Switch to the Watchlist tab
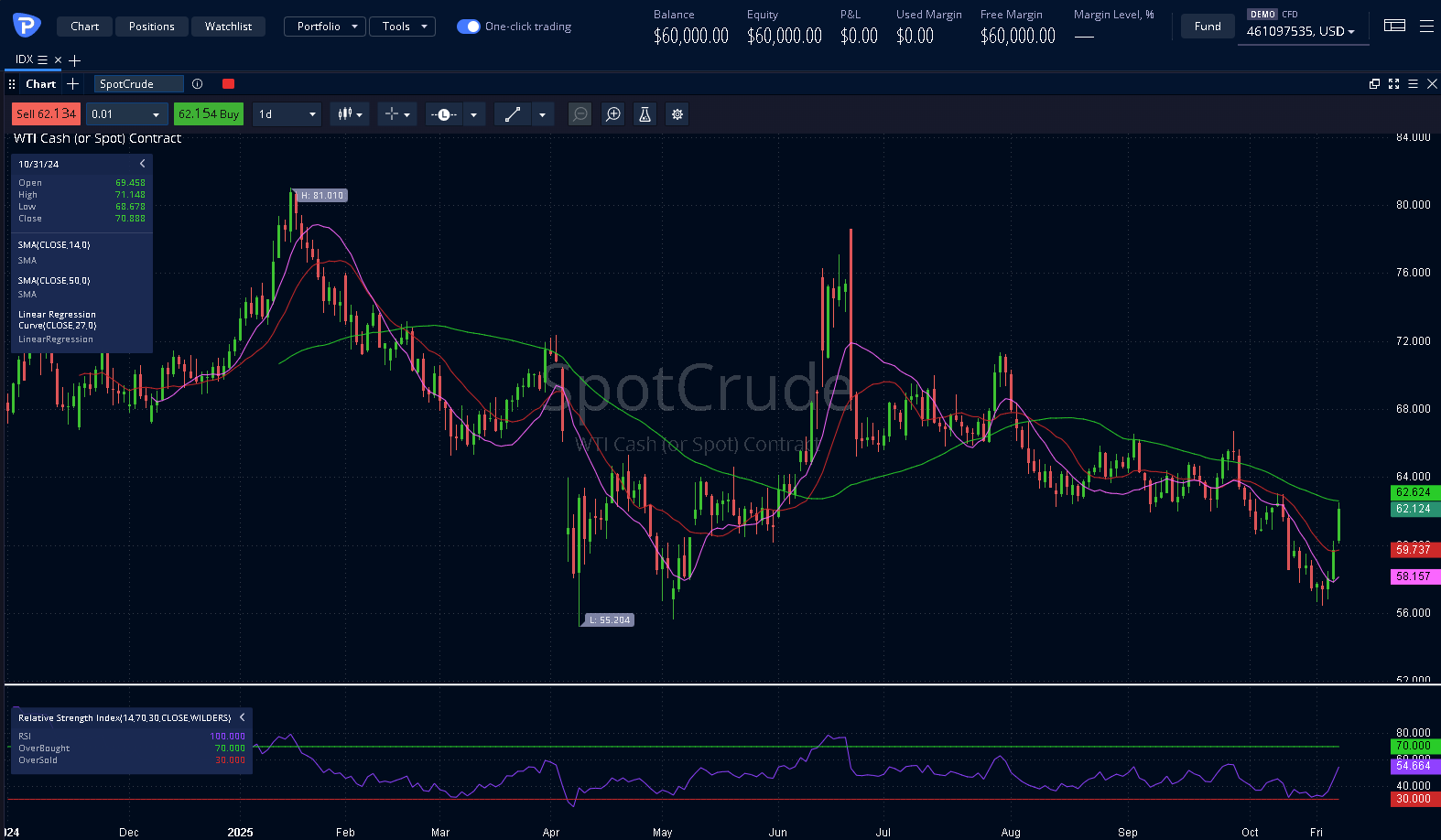 coord(228,27)
